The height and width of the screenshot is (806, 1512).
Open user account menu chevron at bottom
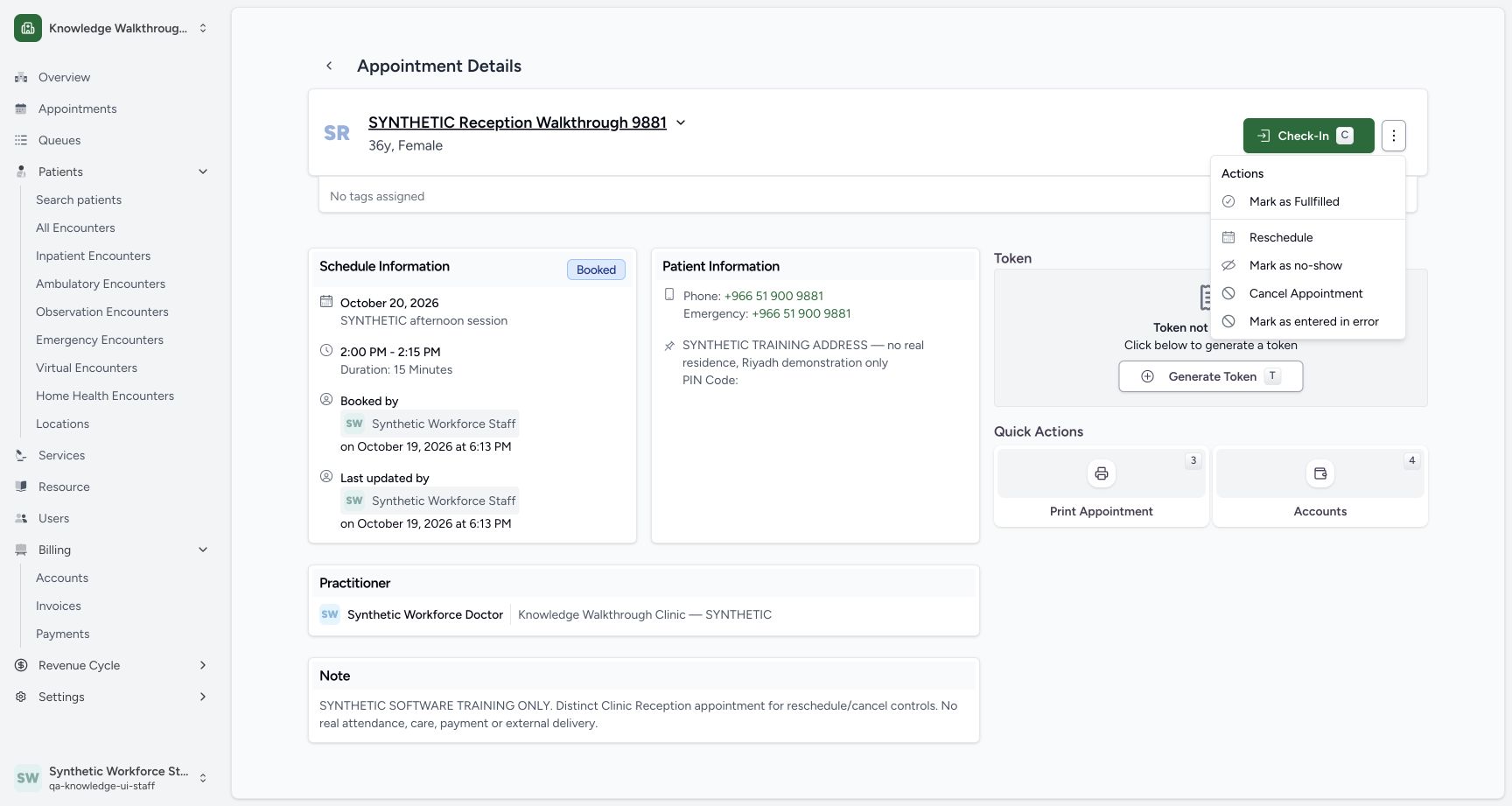(x=203, y=778)
